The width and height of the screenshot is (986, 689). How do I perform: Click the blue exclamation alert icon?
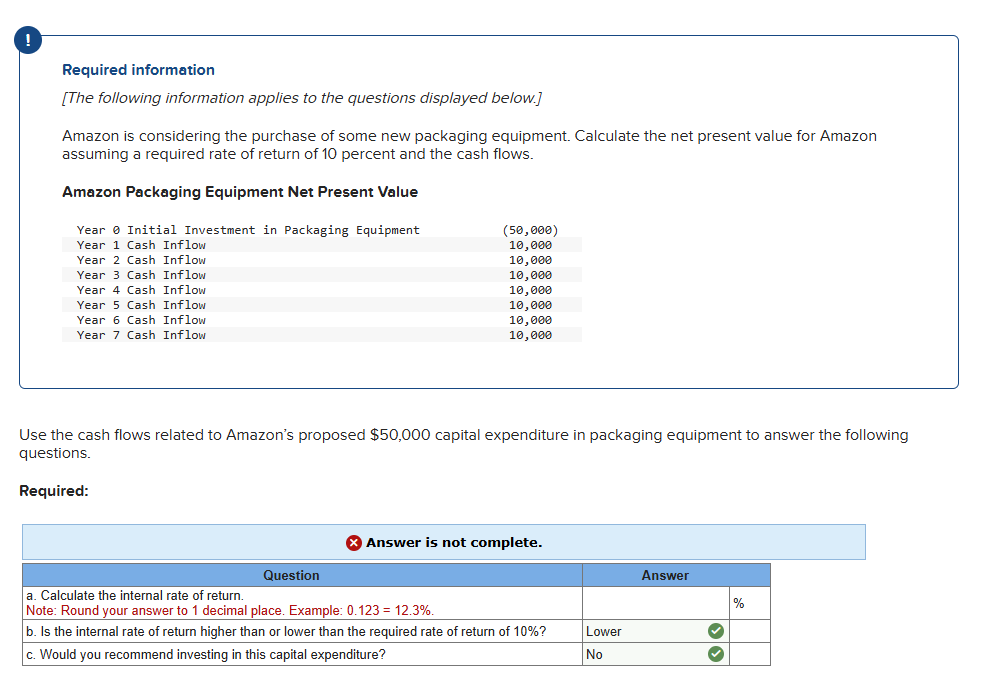[x=27, y=40]
